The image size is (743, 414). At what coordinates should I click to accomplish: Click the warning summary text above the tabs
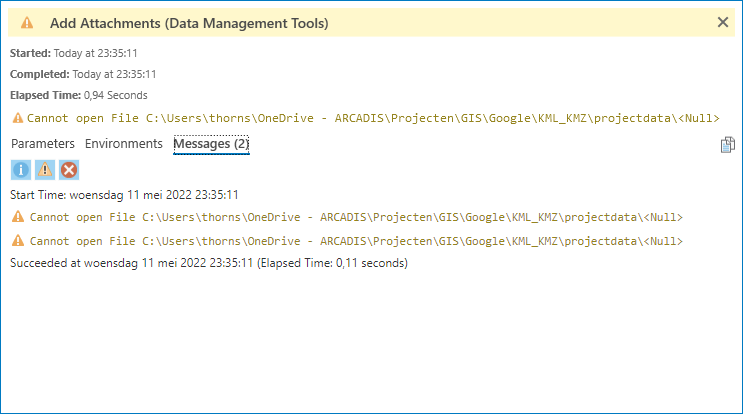[372, 118]
